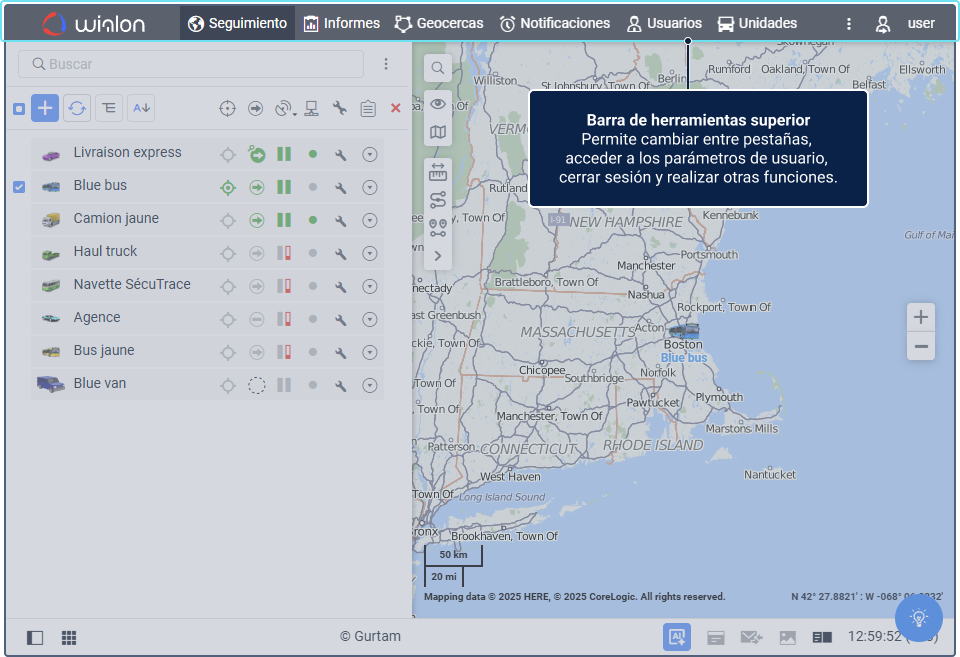Enable map tracking for Agence

coord(228,320)
